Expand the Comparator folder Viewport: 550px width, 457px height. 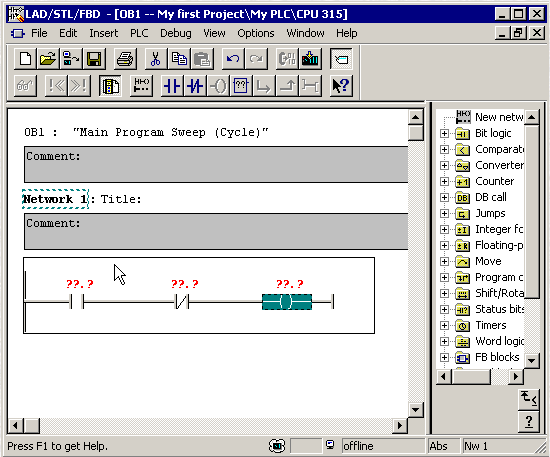point(444,149)
